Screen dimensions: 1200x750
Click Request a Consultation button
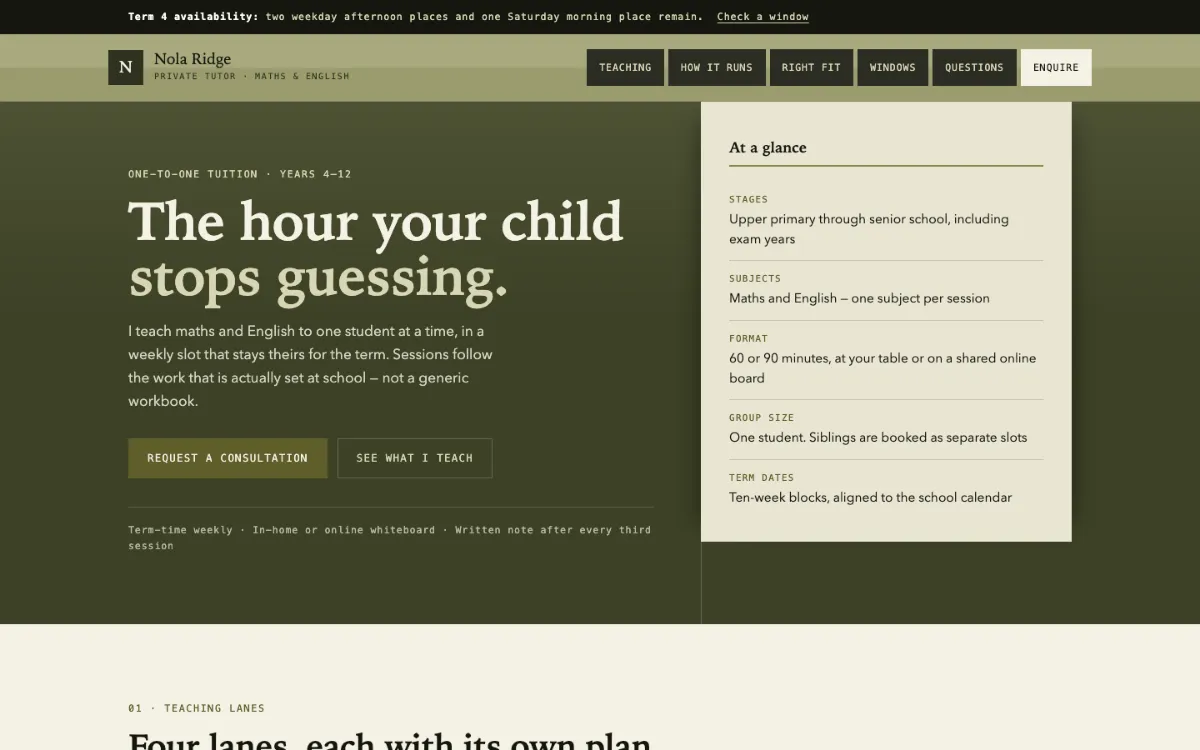227,458
